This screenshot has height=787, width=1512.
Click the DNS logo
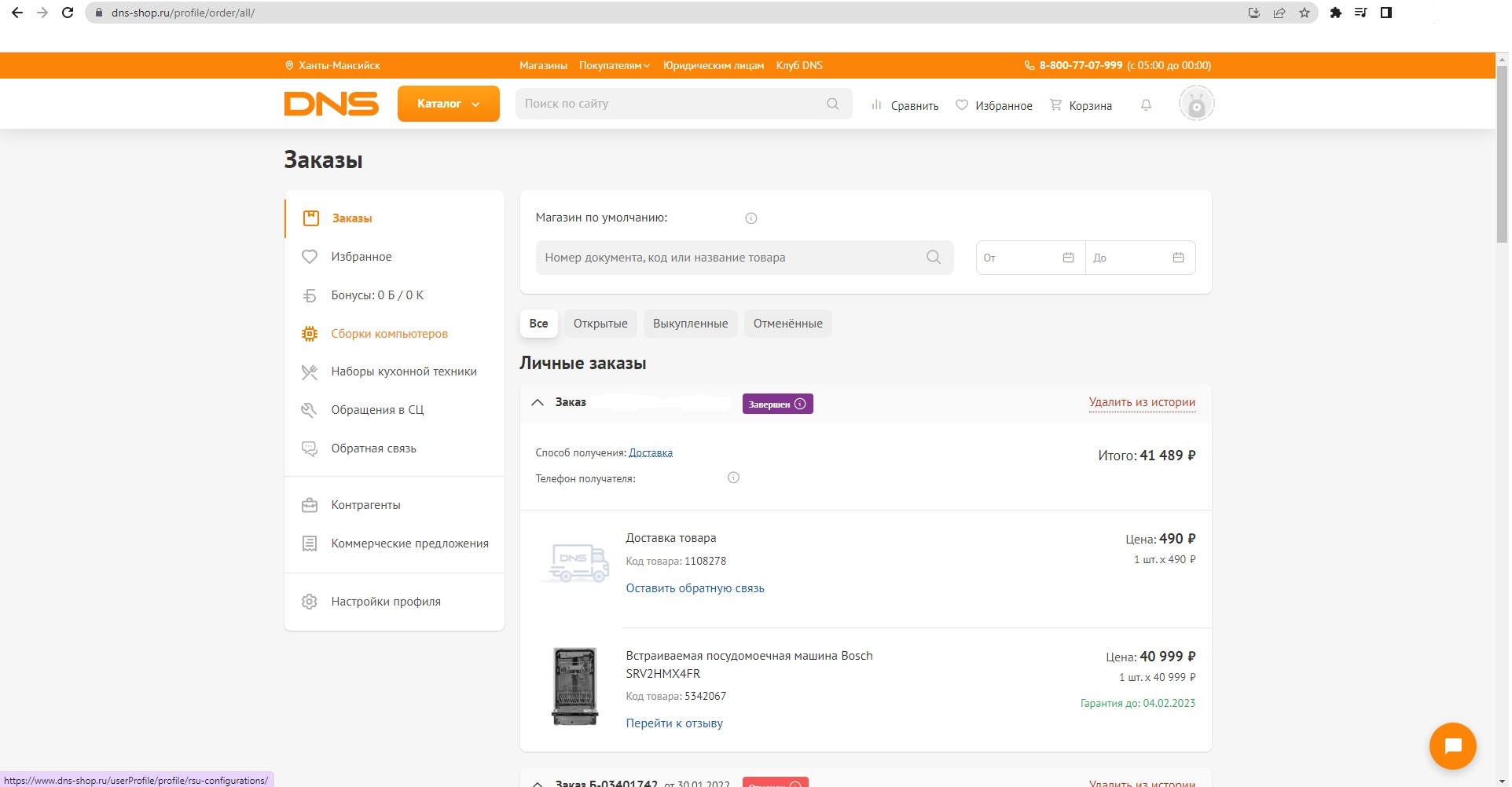coord(331,104)
